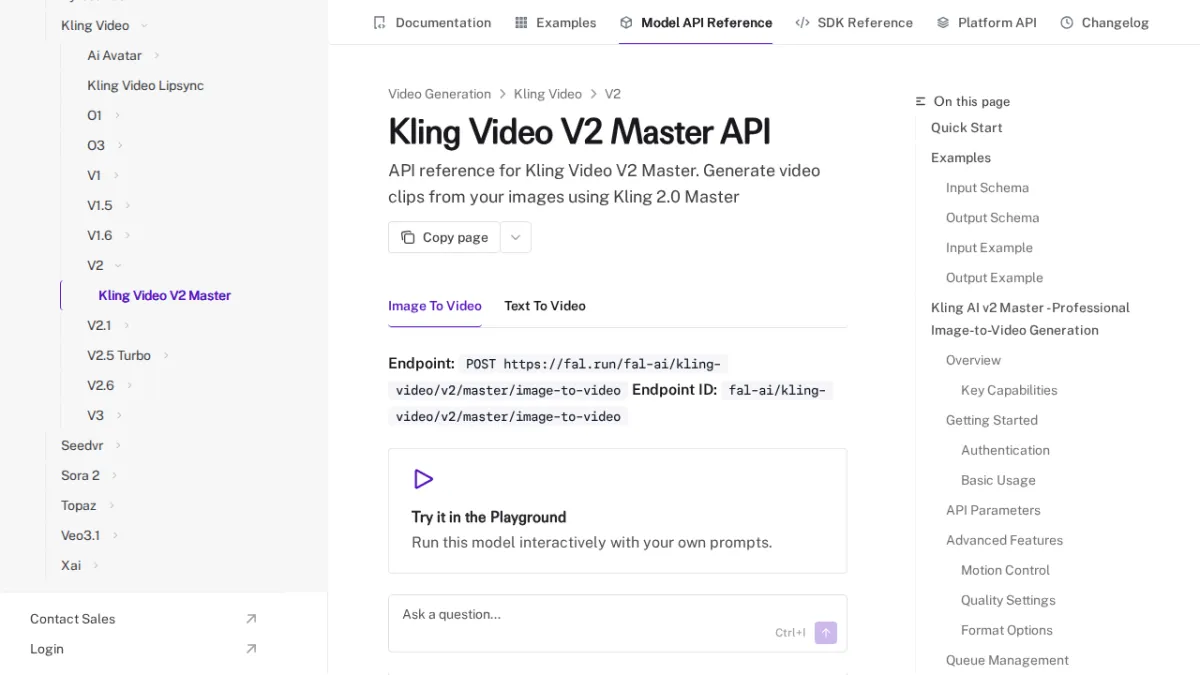Select the Model API Reference tab
The width and height of the screenshot is (1200, 675).
[696, 22]
